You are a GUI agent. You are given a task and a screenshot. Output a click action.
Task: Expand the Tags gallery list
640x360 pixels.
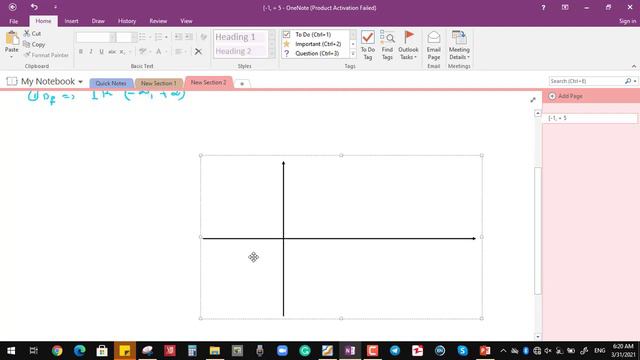(353, 53)
